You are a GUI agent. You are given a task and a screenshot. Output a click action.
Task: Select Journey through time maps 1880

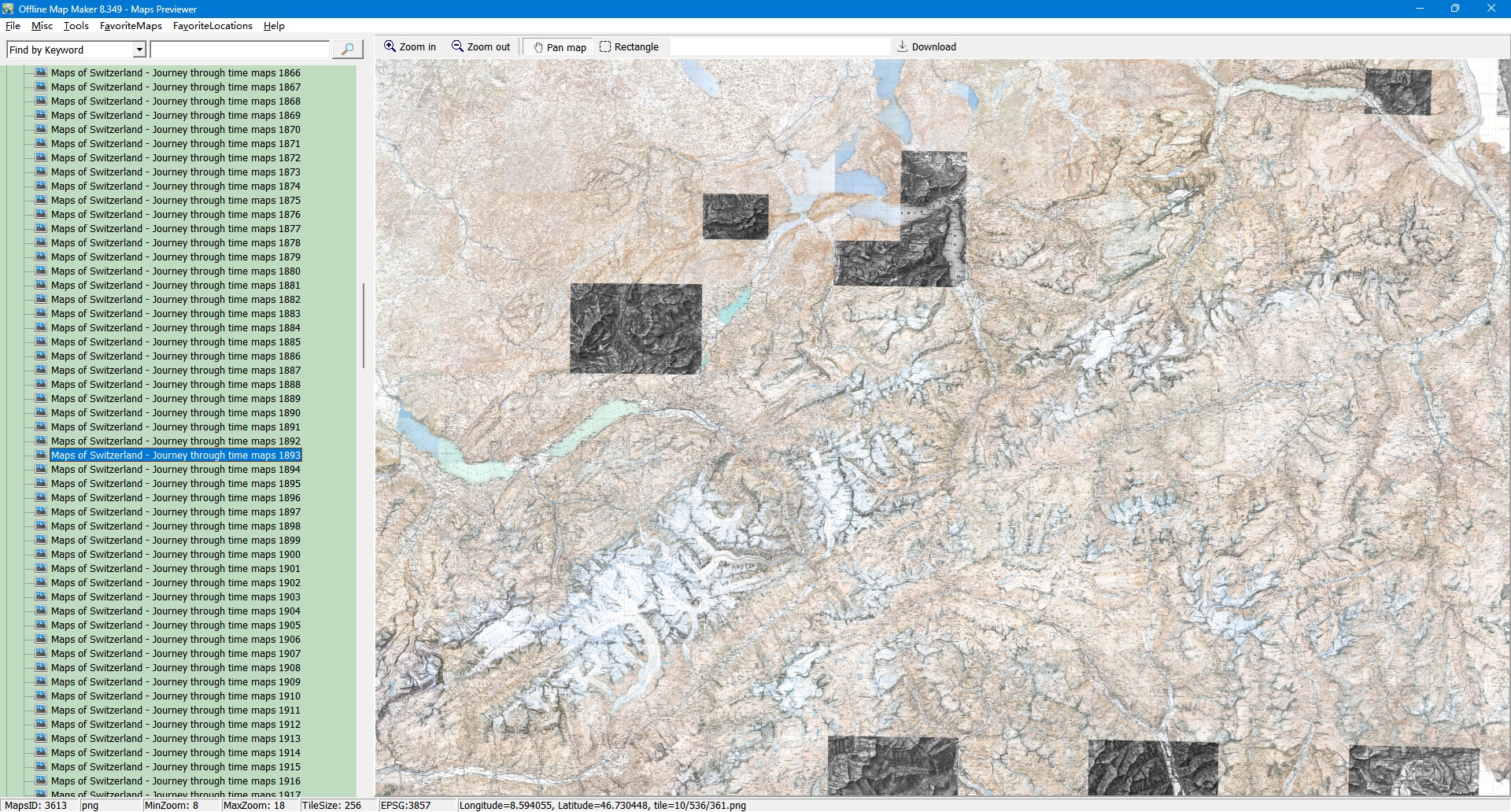point(175,271)
